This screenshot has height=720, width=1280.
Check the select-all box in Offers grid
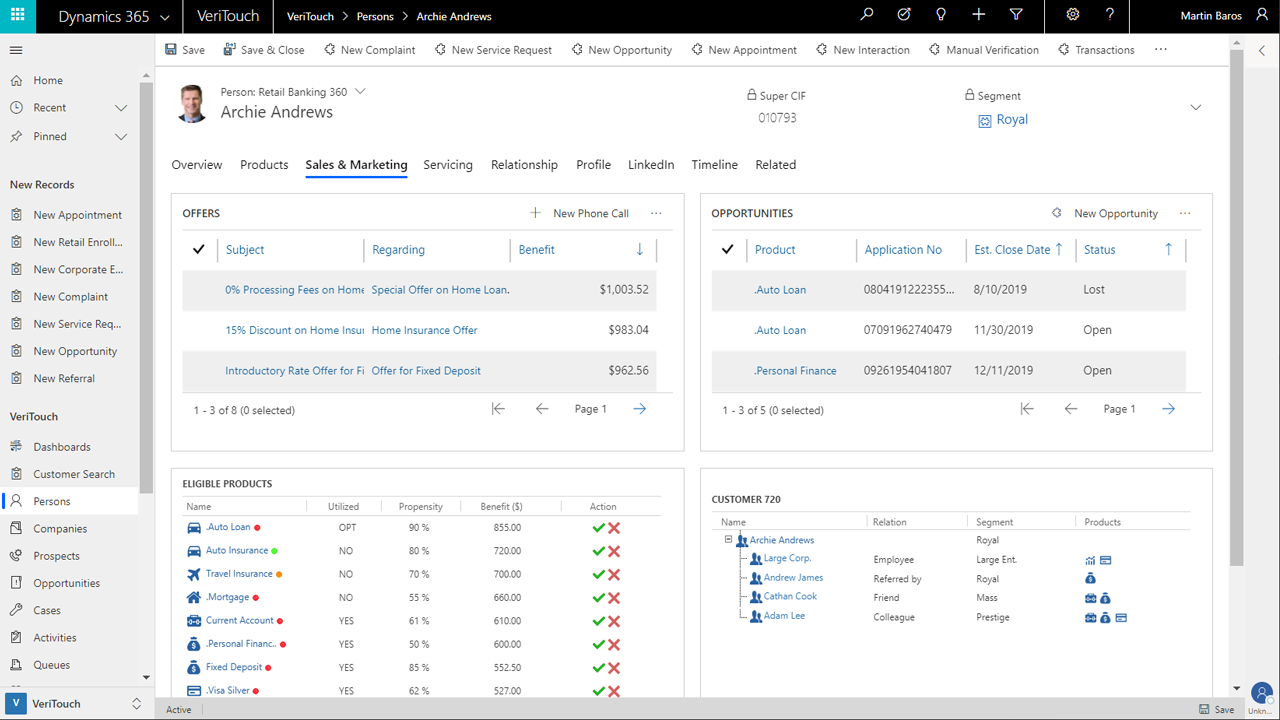pos(198,250)
